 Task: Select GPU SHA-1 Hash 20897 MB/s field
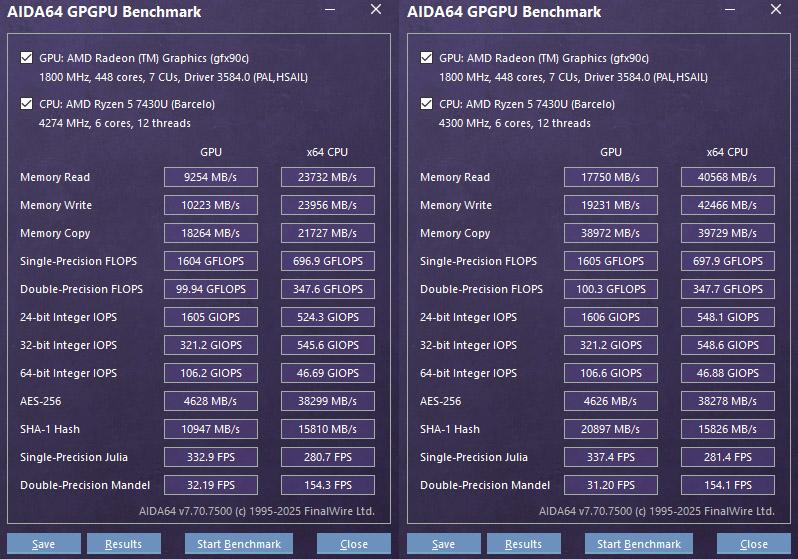click(x=611, y=429)
